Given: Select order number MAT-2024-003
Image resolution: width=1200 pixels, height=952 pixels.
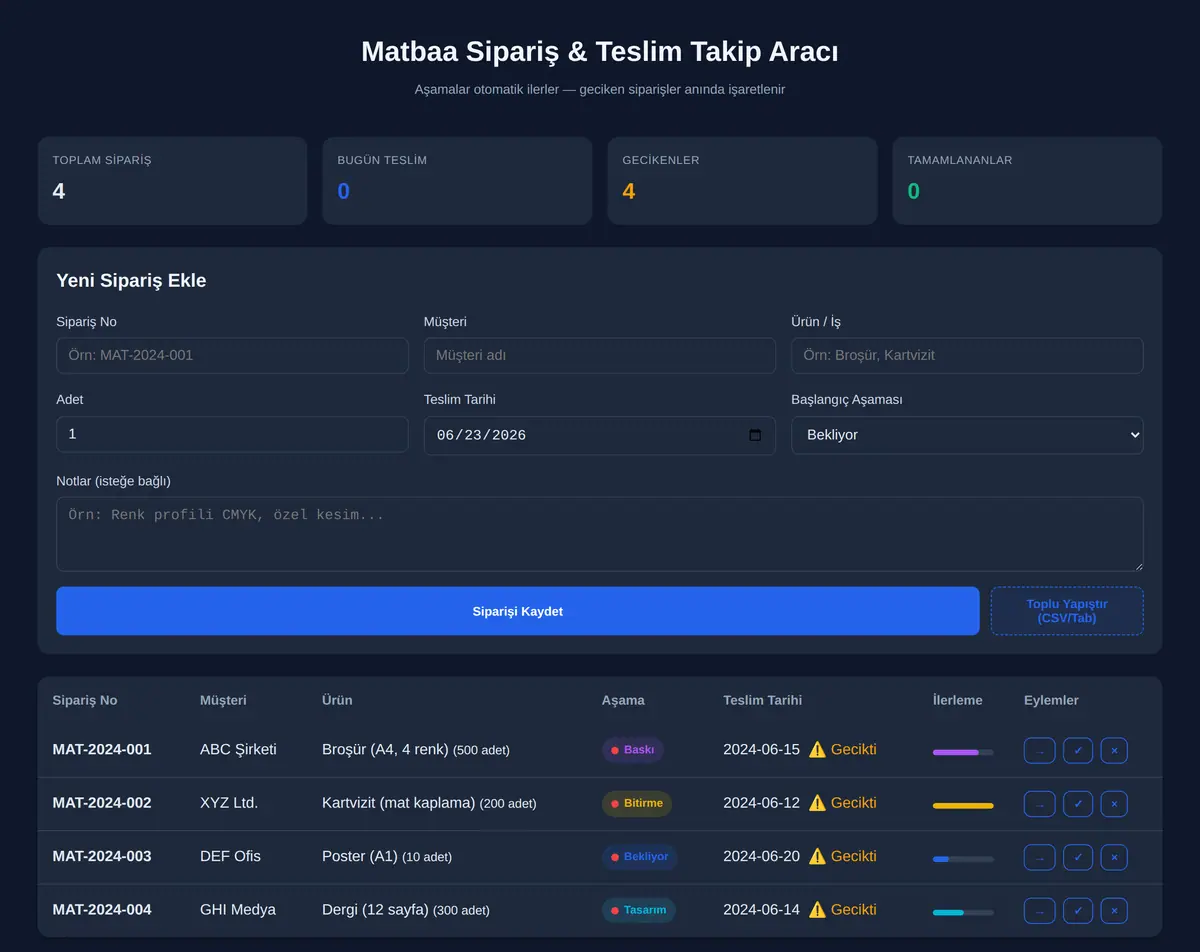Looking at the screenshot, I should [x=102, y=856].
